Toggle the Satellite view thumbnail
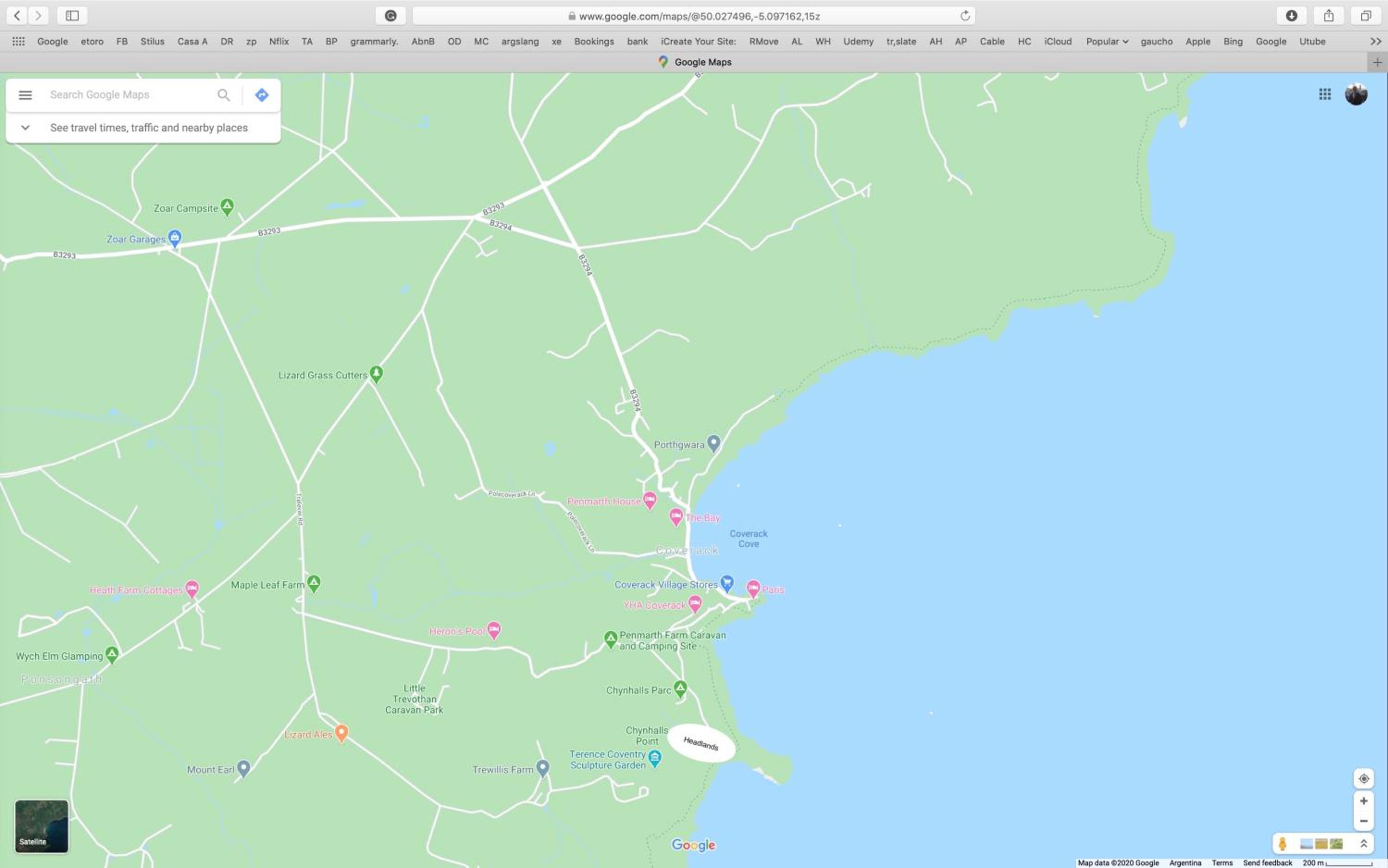The image size is (1388, 868). [x=41, y=826]
